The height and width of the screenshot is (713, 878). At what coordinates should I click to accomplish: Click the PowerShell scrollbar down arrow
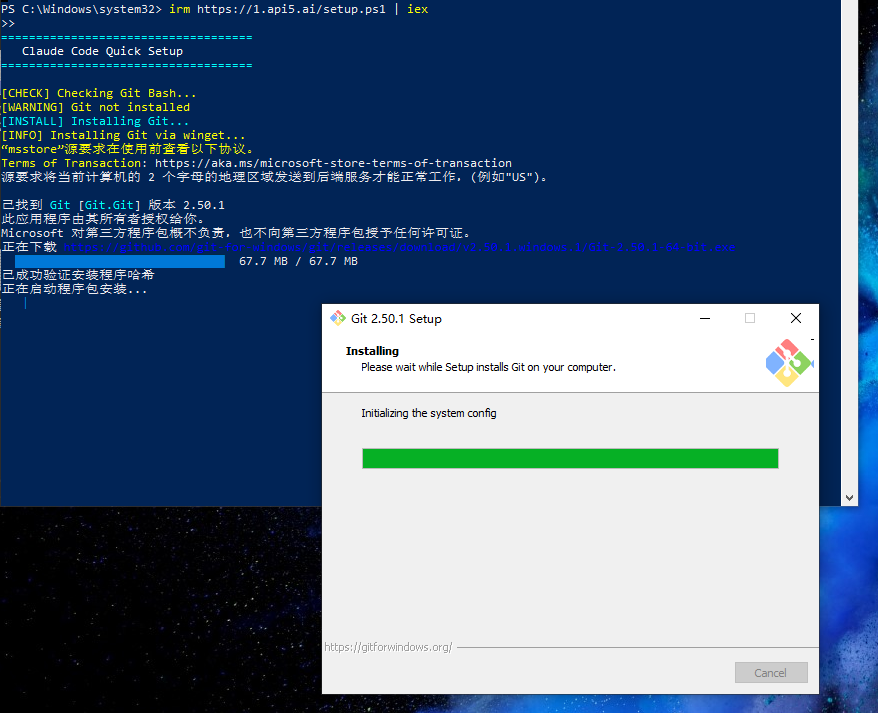(849, 497)
